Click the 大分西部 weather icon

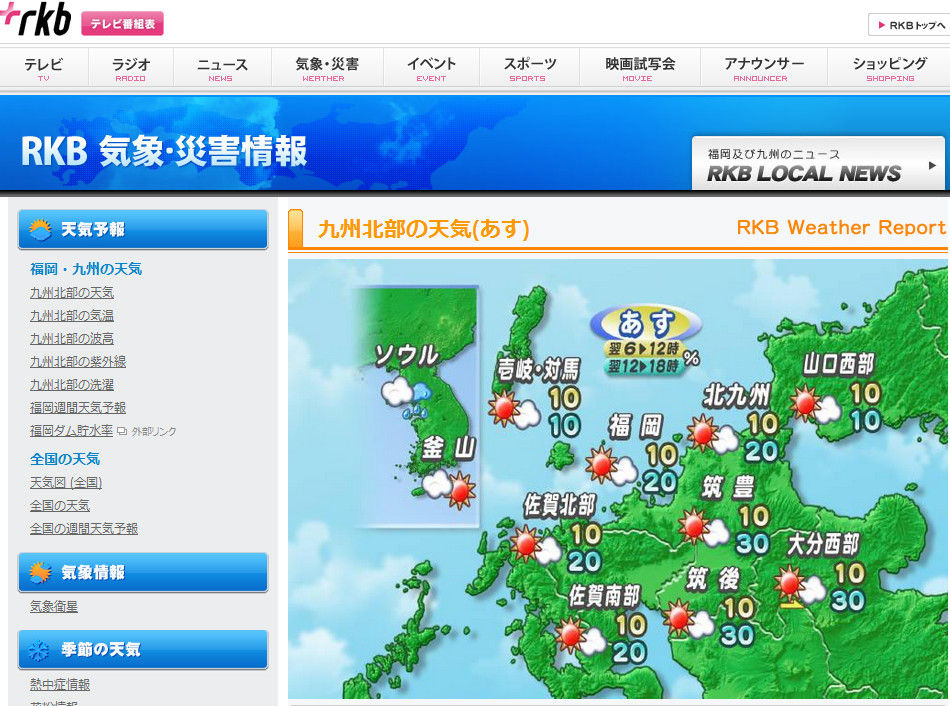tap(800, 584)
